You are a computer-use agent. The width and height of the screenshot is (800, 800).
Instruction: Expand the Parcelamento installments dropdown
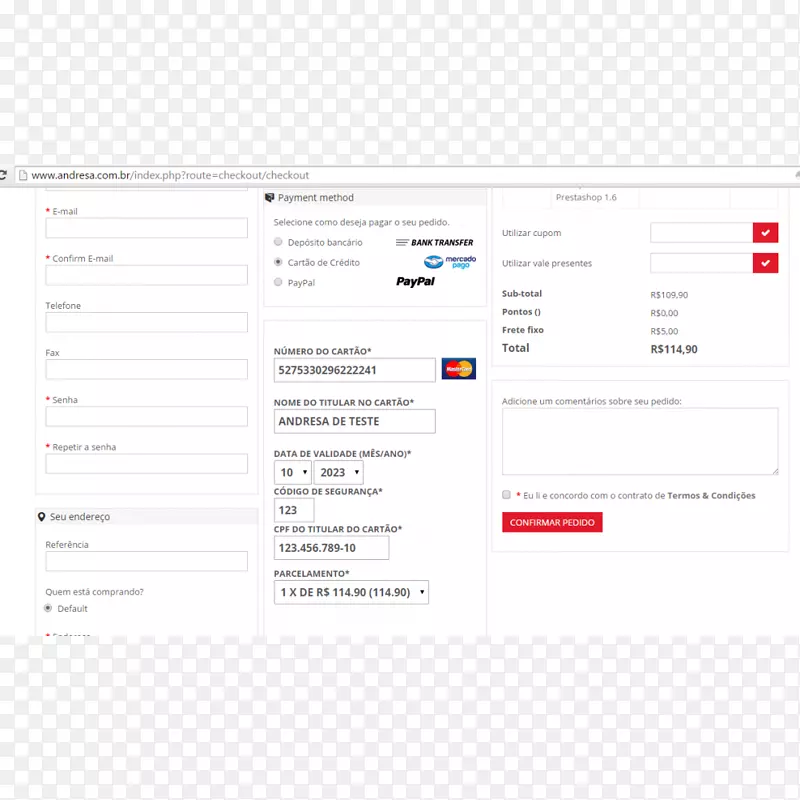coord(351,592)
